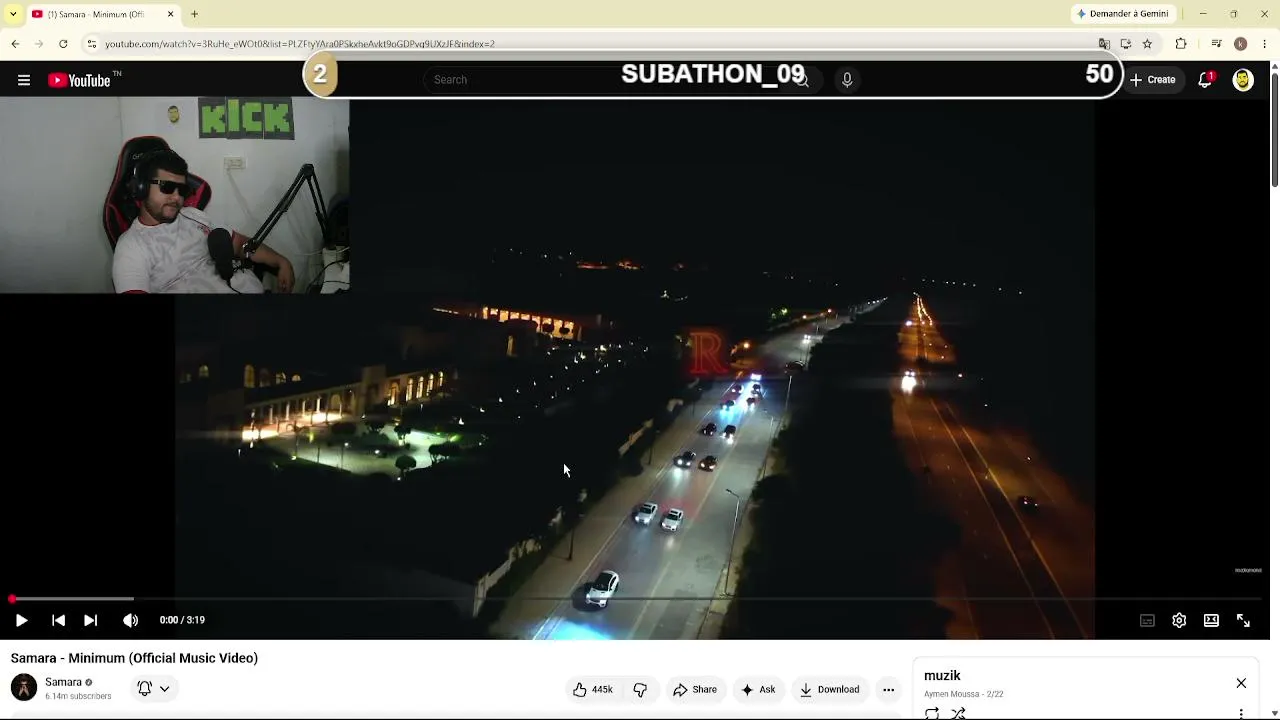1280x720 pixels.
Task: Click the 6.14m subscribers text
Action: pos(78,696)
